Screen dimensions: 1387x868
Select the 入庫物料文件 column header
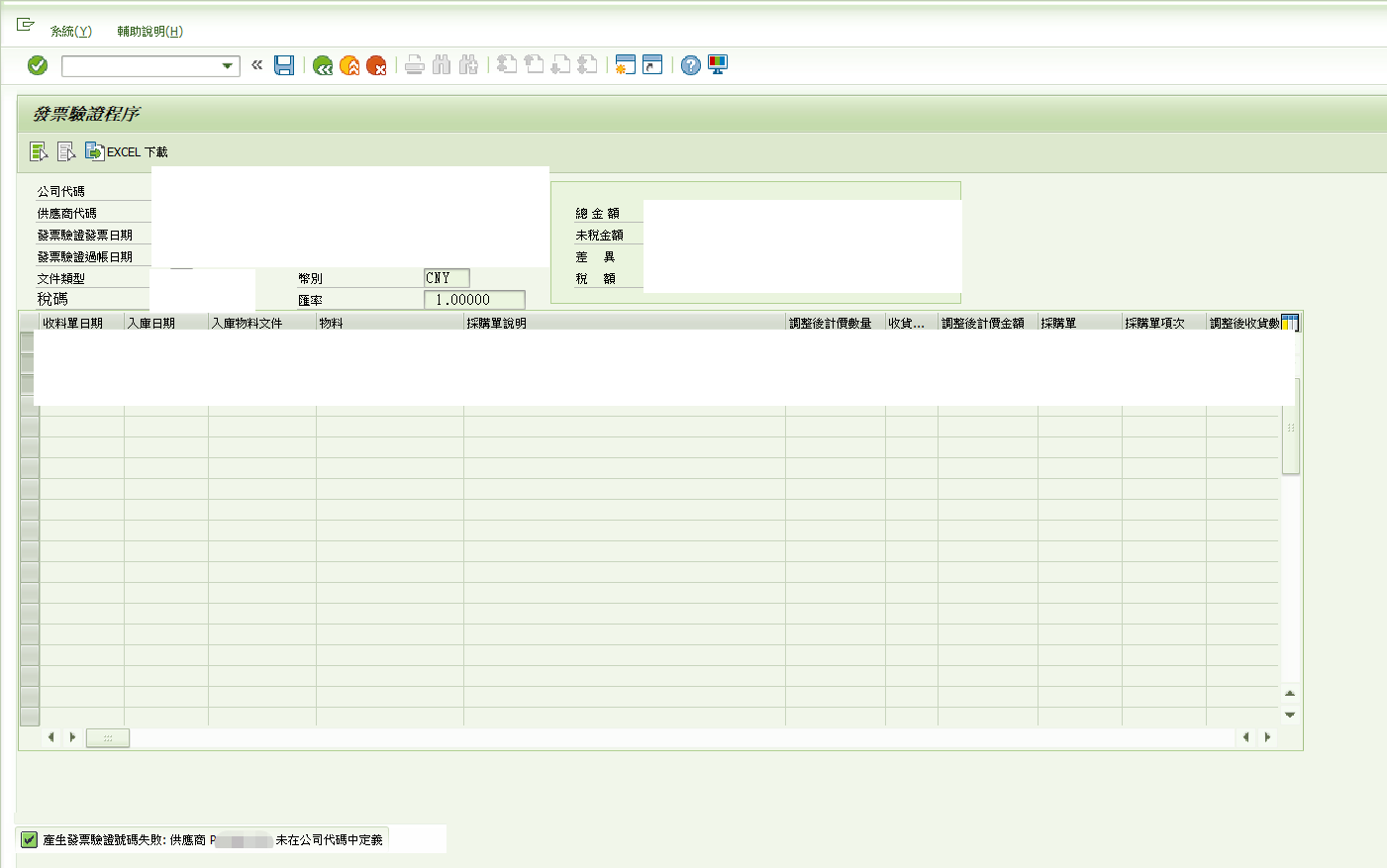click(x=262, y=323)
